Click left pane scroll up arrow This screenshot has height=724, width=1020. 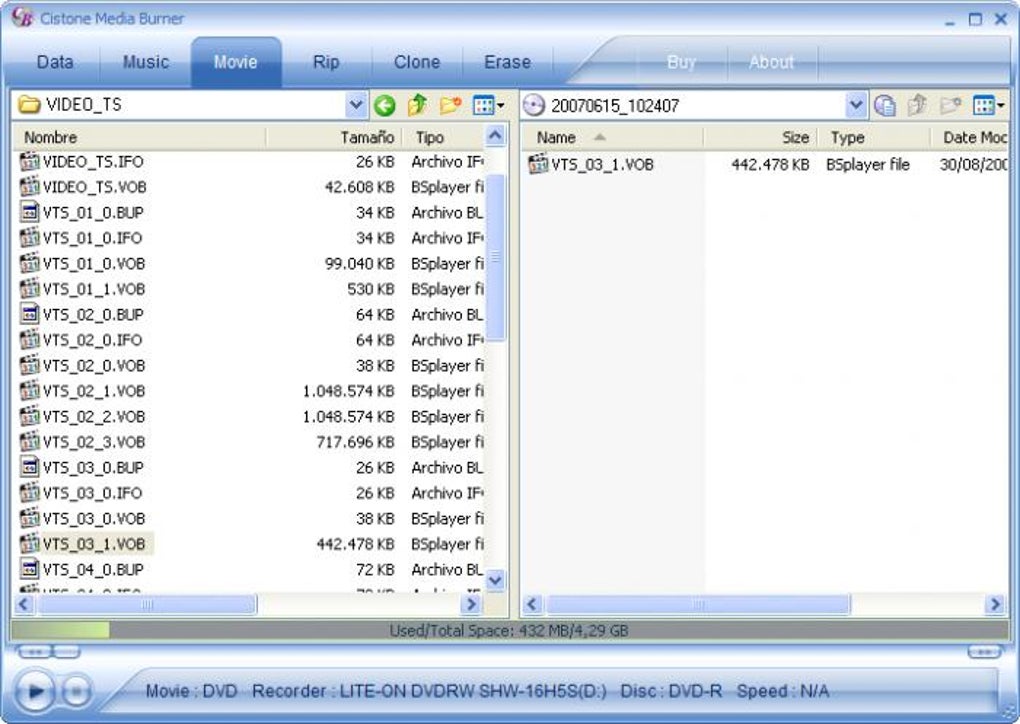495,136
